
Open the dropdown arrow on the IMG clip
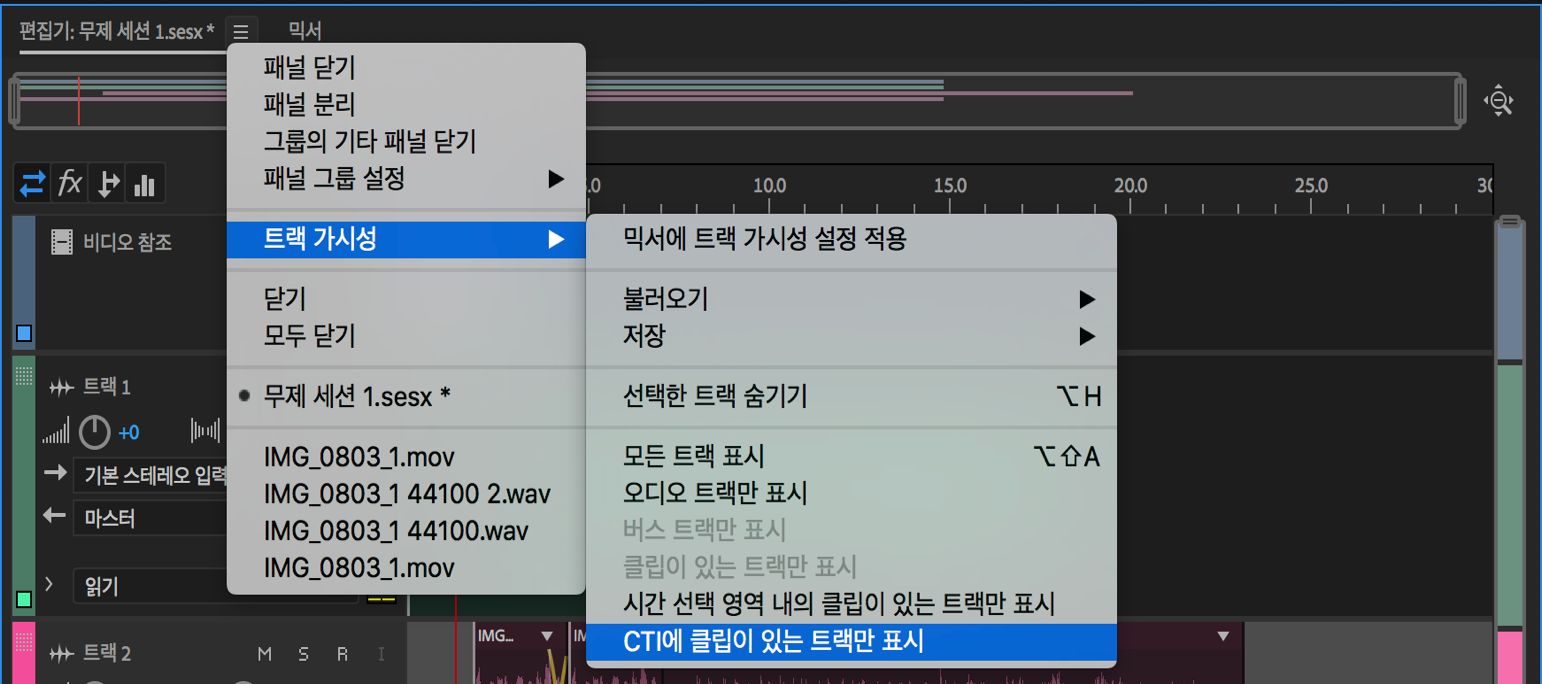click(545, 635)
